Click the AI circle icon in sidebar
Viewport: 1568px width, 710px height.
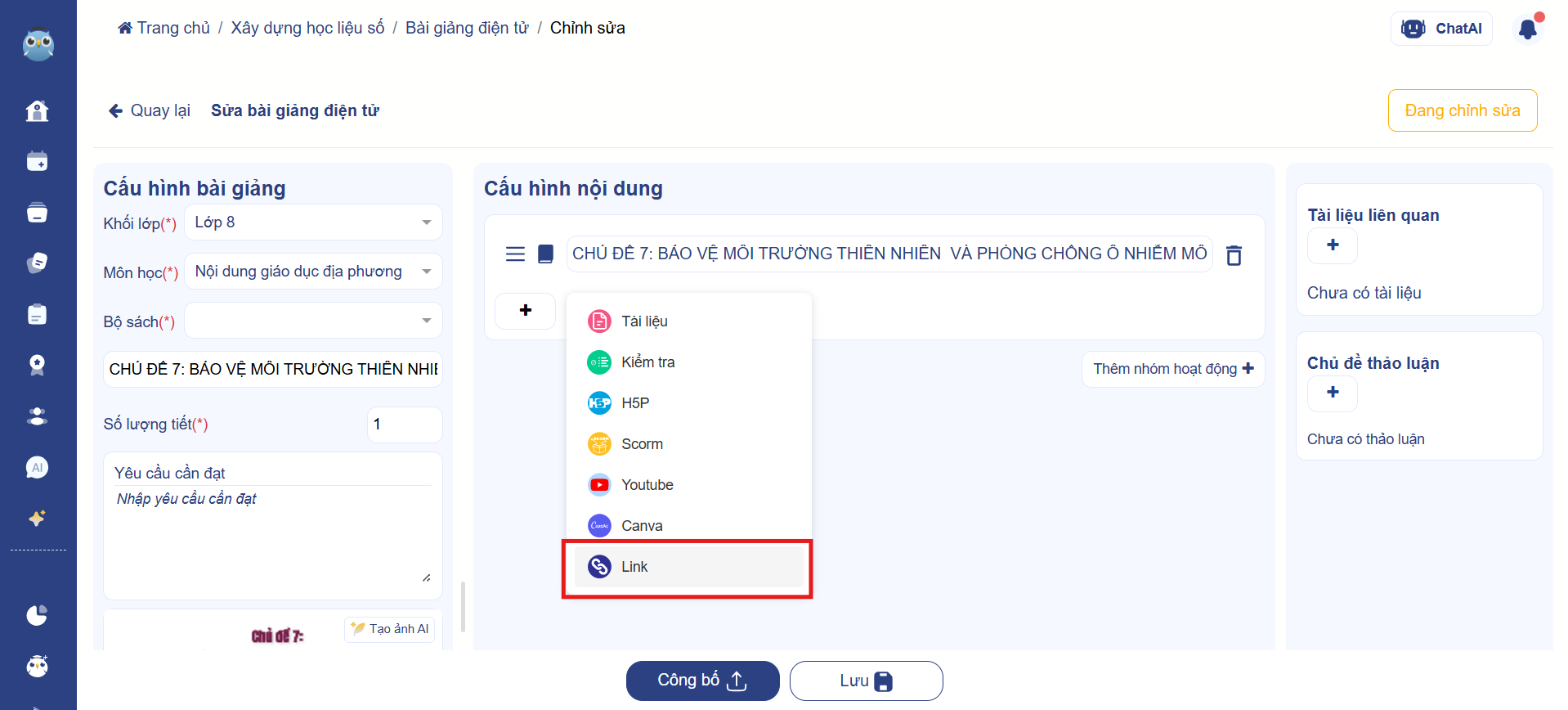pos(37,468)
